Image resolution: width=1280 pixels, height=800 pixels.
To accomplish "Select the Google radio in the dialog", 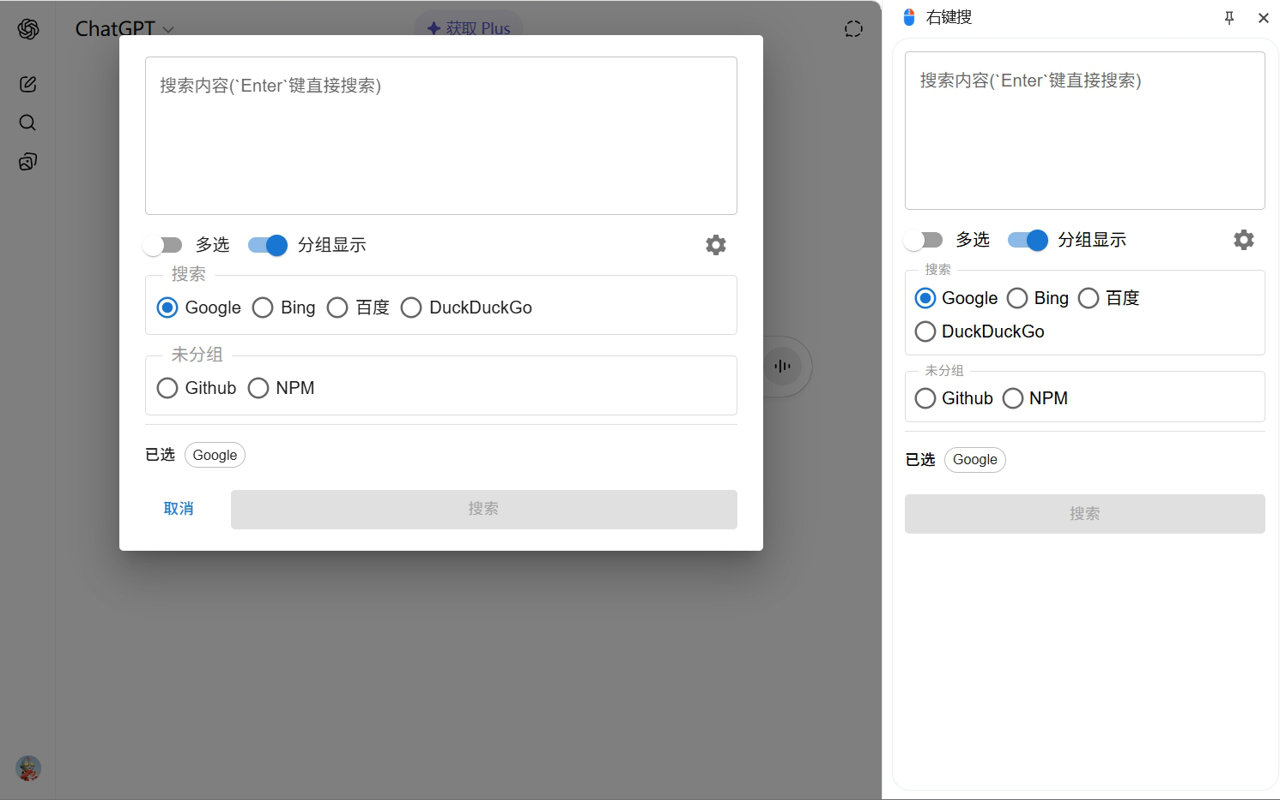I will 167,308.
